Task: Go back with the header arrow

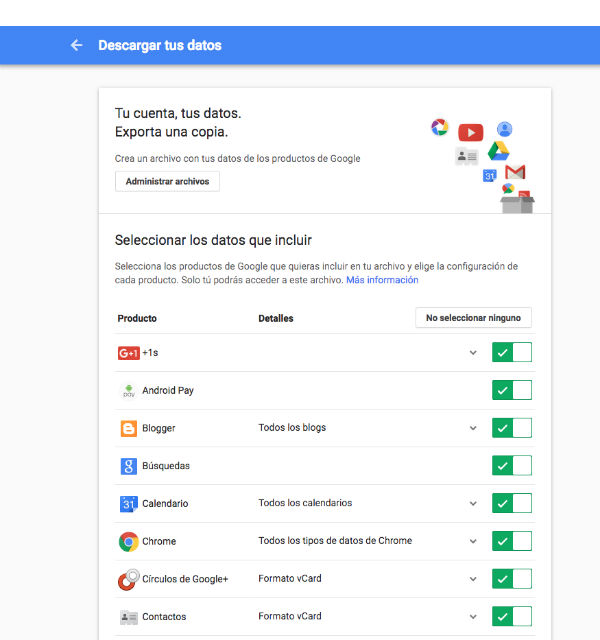Action: [76, 45]
